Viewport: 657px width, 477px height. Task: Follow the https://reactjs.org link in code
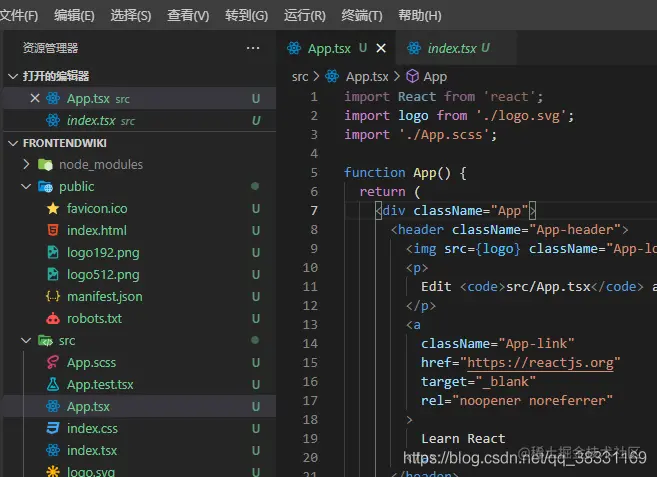pos(540,363)
